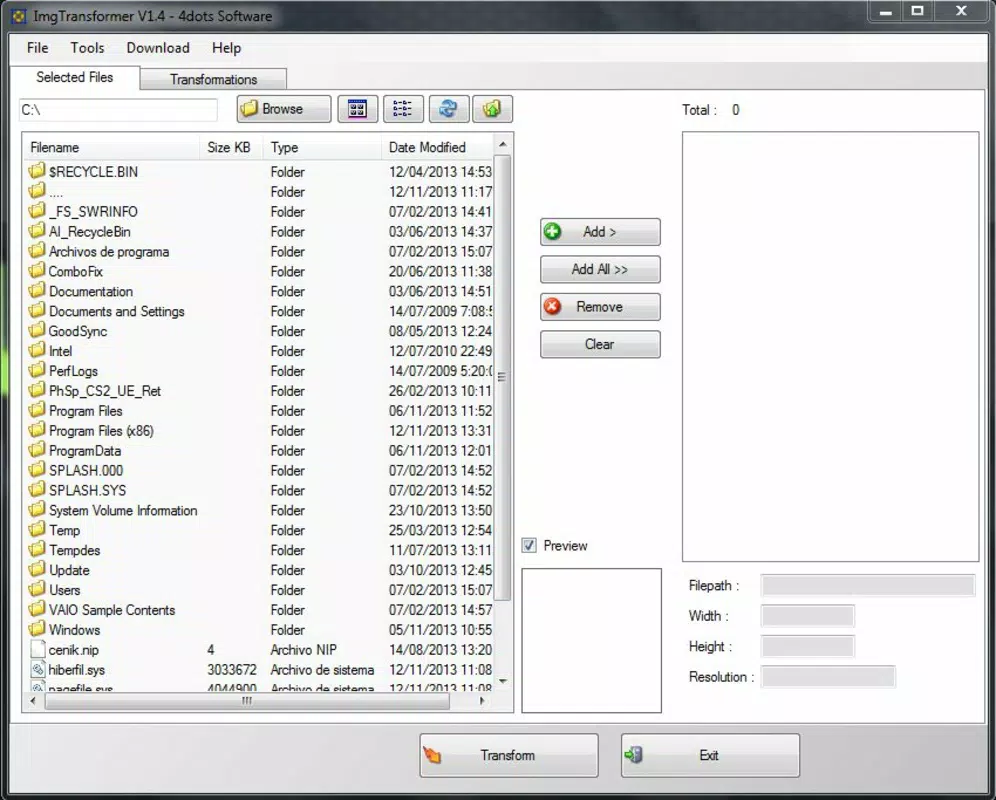Click the Add > button

600,232
